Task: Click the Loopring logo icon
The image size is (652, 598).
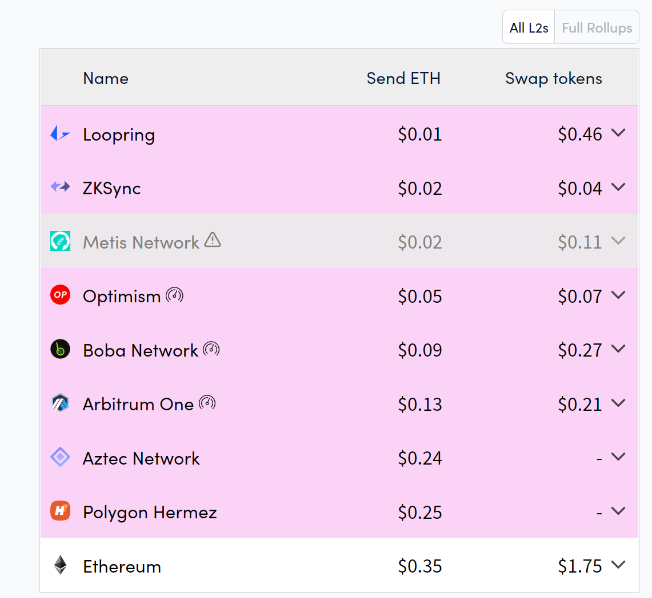Action: tap(60, 134)
